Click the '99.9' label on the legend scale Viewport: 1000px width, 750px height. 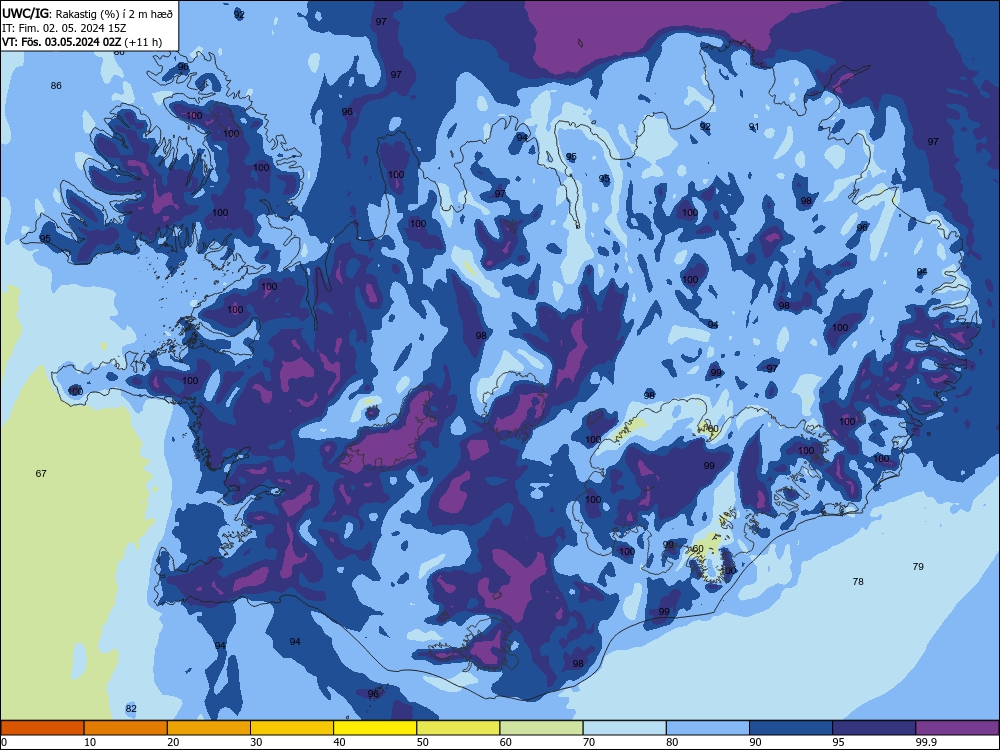pos(925,742)
